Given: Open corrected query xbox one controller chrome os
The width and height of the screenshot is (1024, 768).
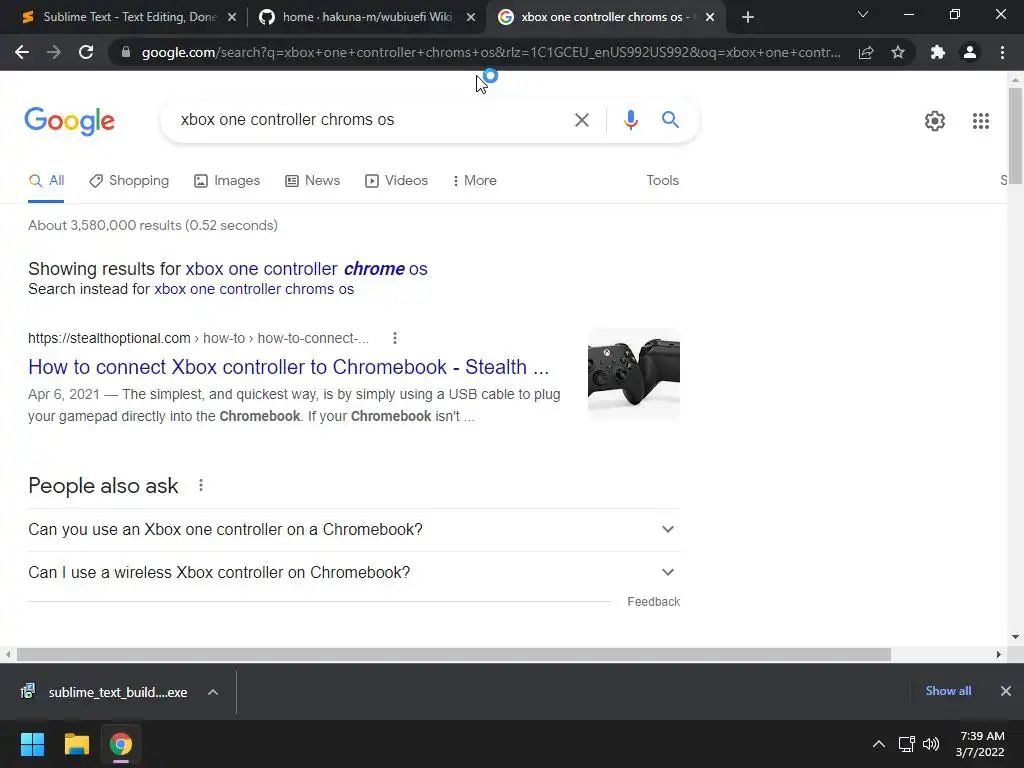Looking at the screenshot, I should pyautogui.click(x=306, y=269).
